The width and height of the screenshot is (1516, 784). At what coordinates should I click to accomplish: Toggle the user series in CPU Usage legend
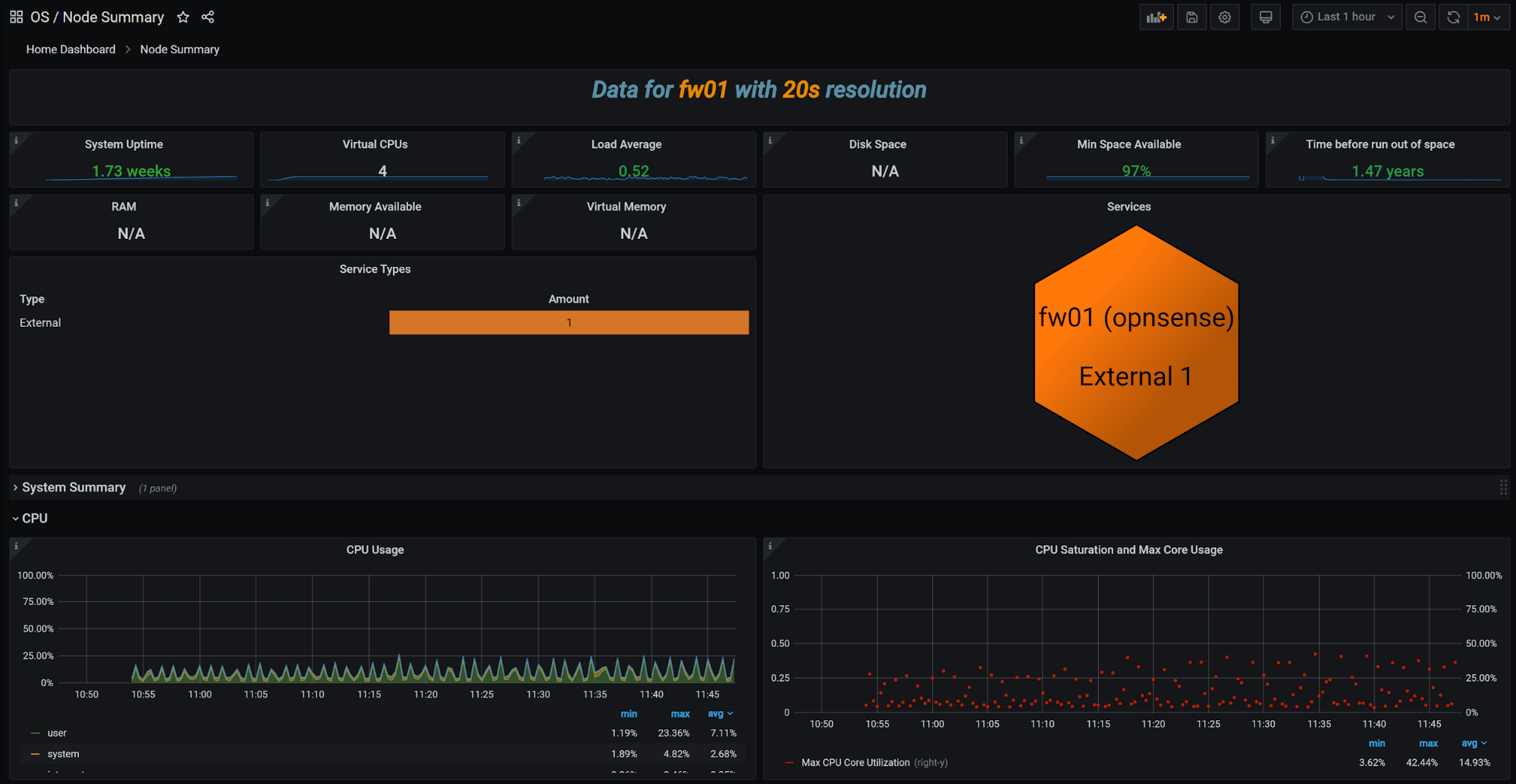[x=56, y=733]
